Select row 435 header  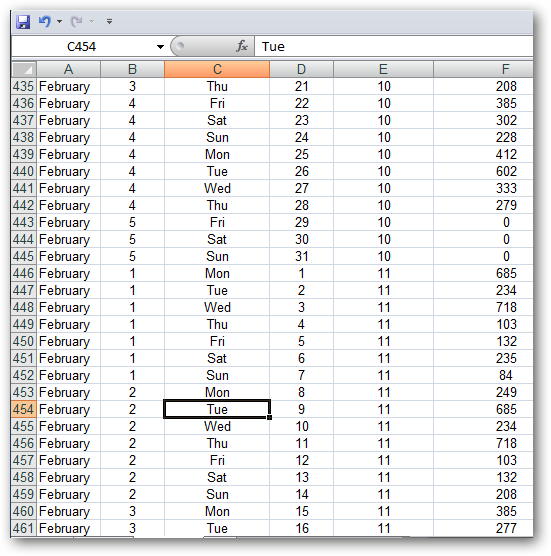pyautogui.click(x=24, y=87)
